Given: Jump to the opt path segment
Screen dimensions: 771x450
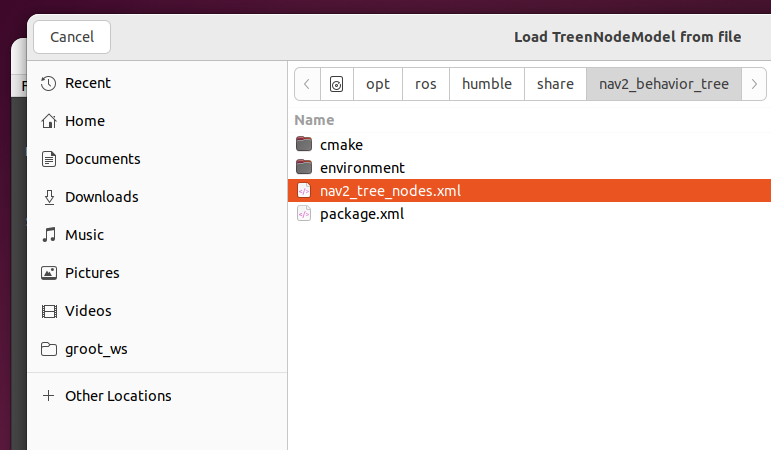Looking at the screenshot, I should point(378,84).
